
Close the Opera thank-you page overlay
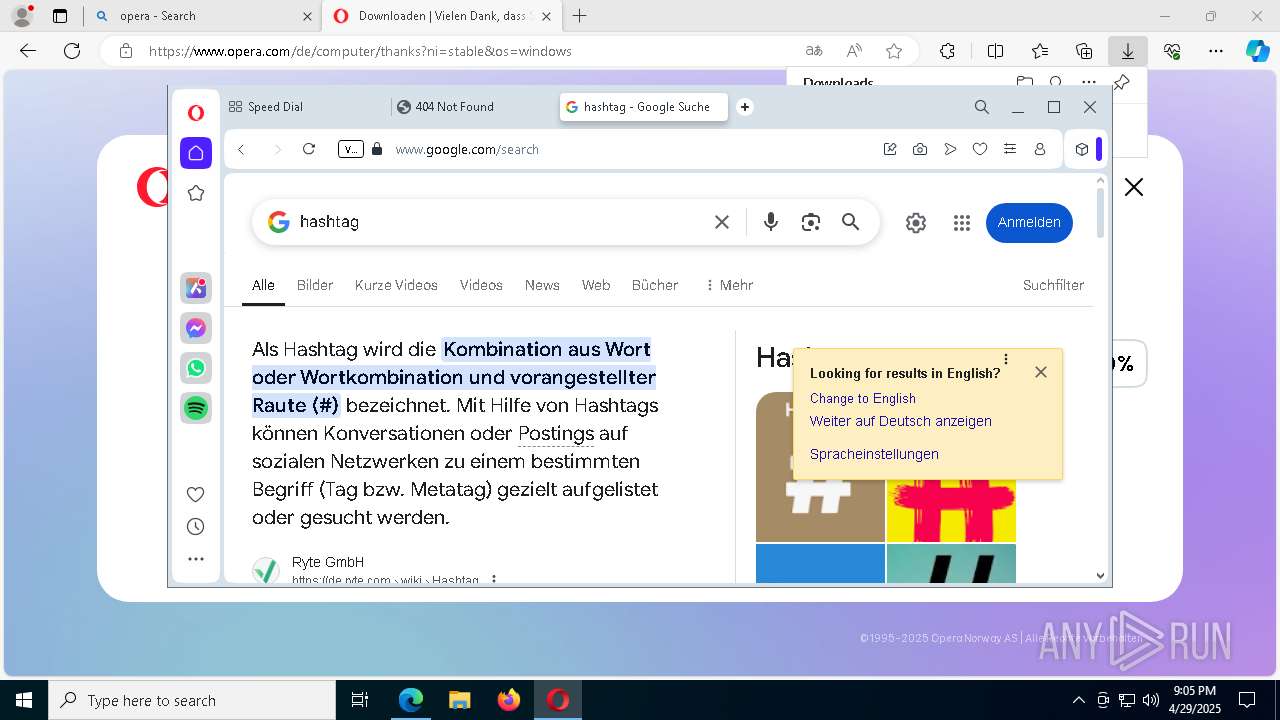tap(1133, 187)
